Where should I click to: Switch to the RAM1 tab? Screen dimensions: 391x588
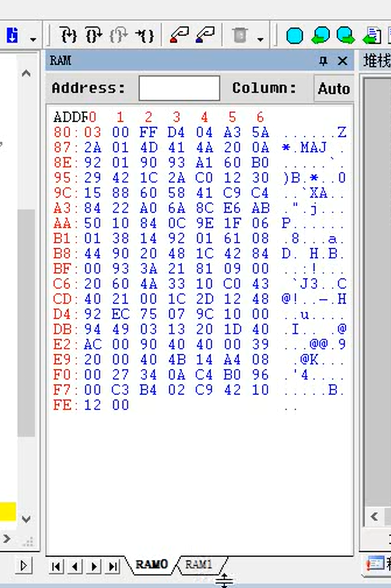coord(199,564)
